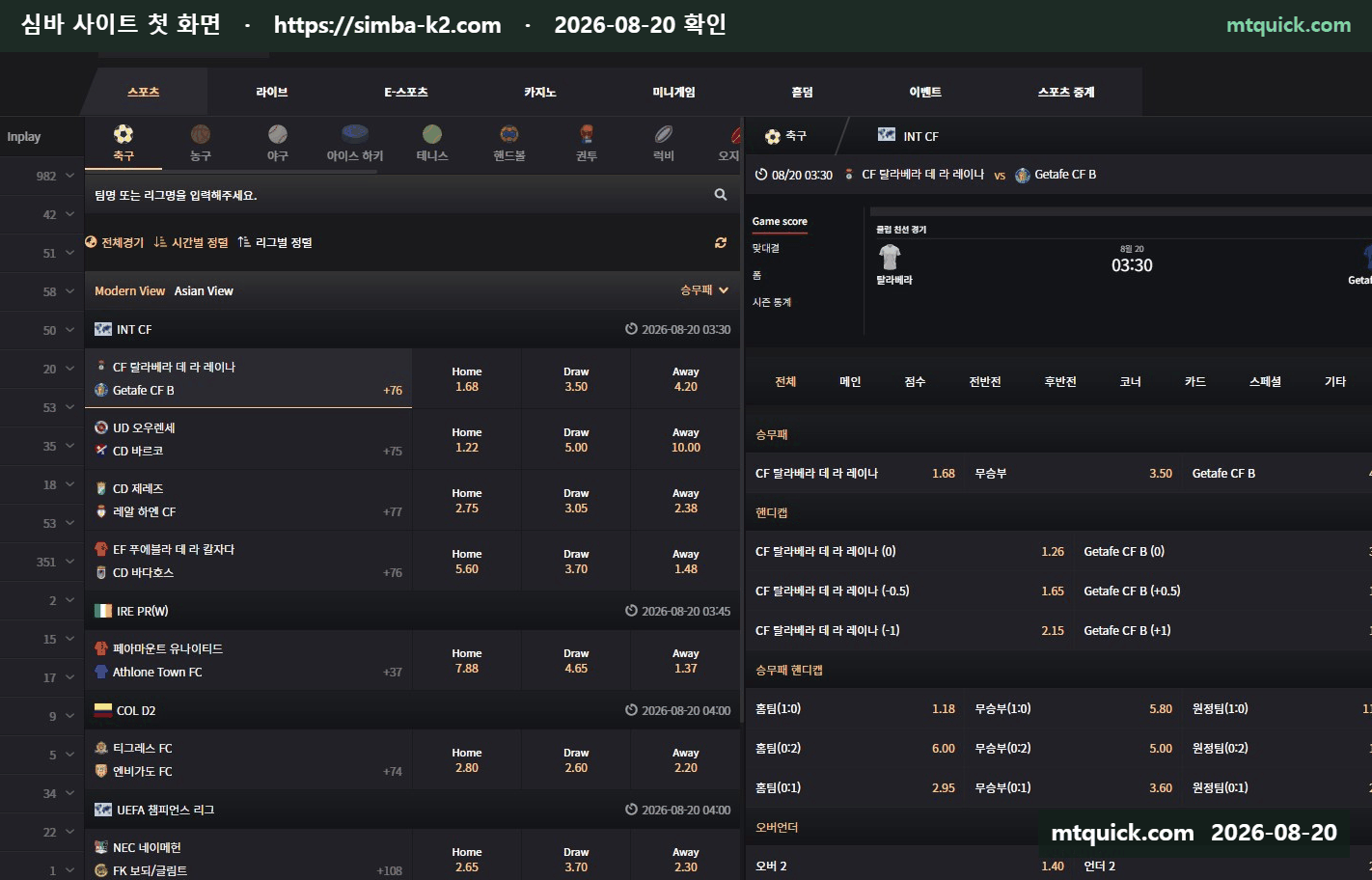The height and width of the screenshot is (880, 1372).
Task: Open the 카지노 top menu
Action: point(540,93)
